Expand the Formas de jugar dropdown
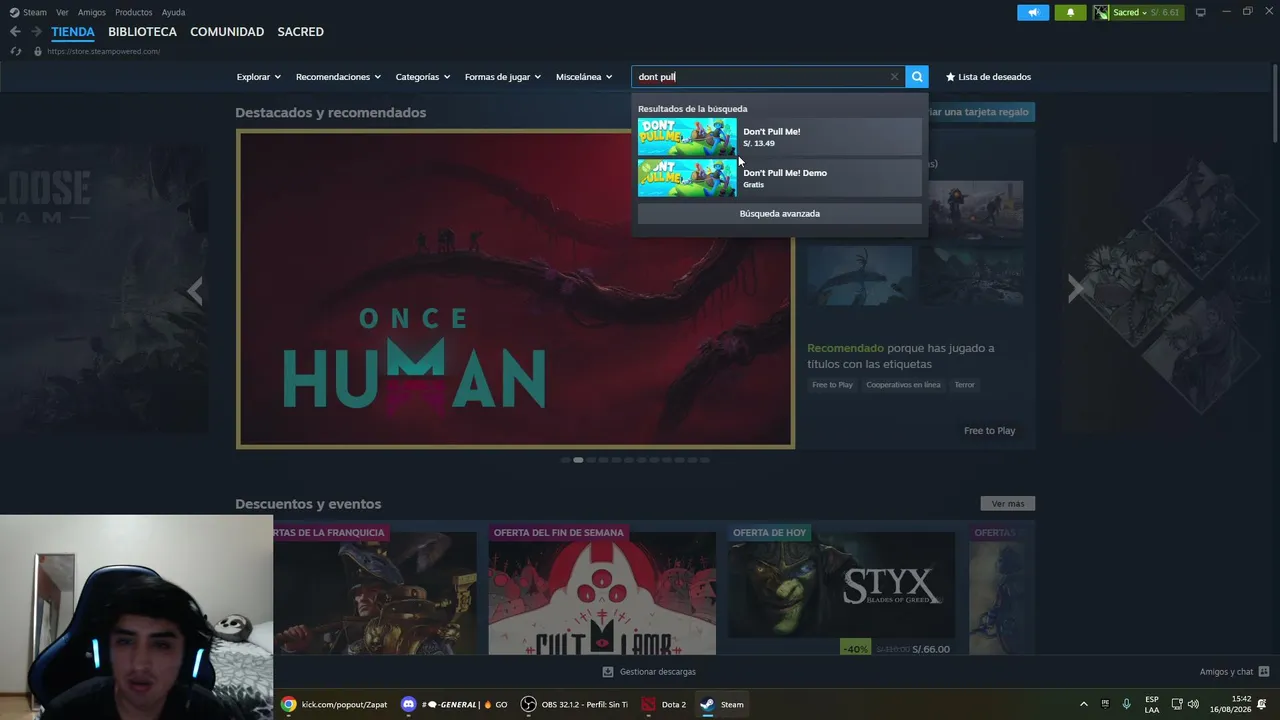 (502, 77)
